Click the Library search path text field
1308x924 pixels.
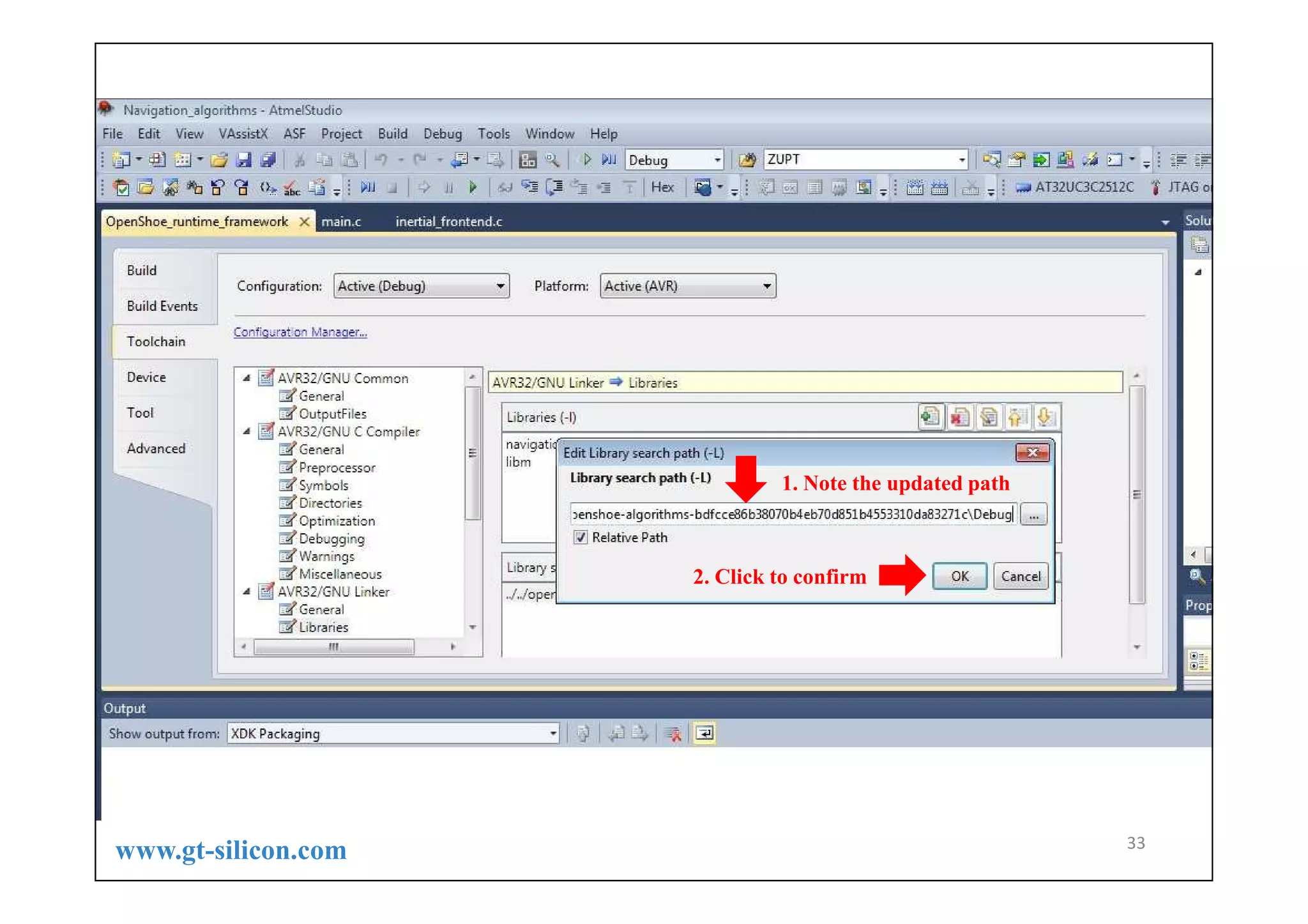coord(792,514)
